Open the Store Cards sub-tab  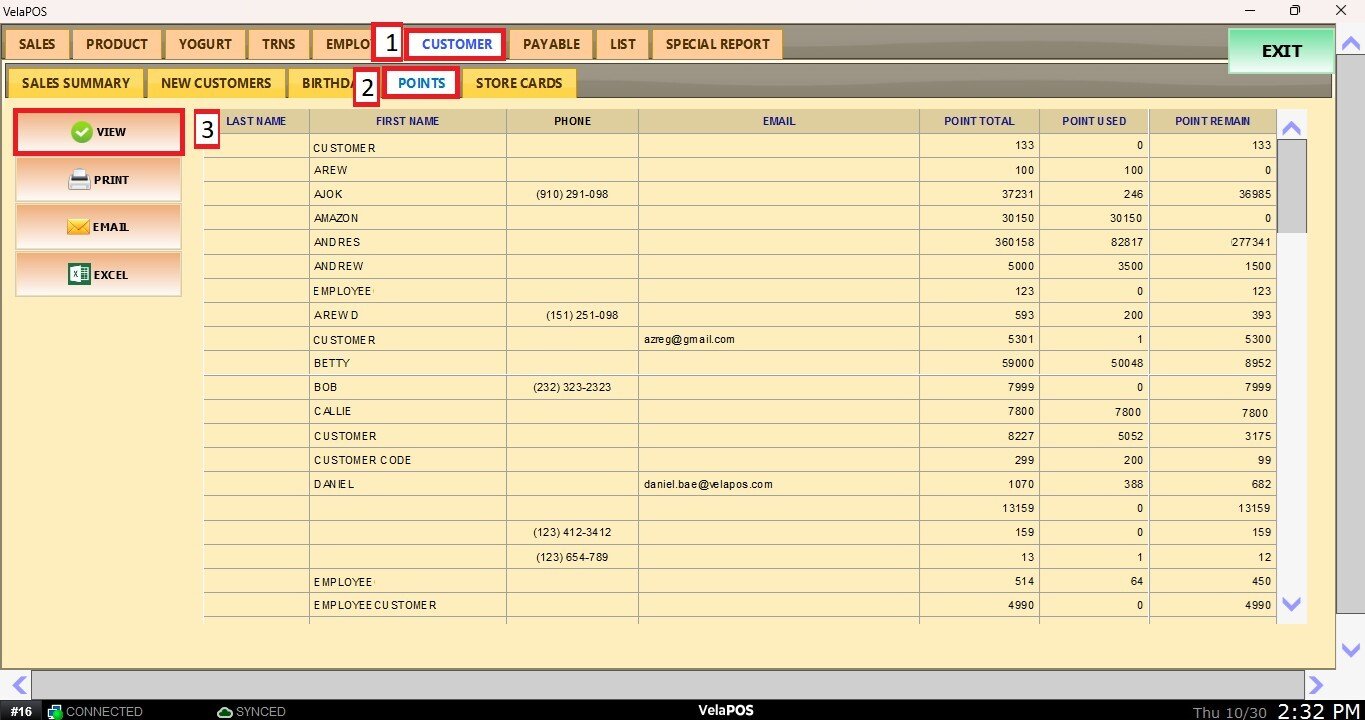(x=518, y=83)
